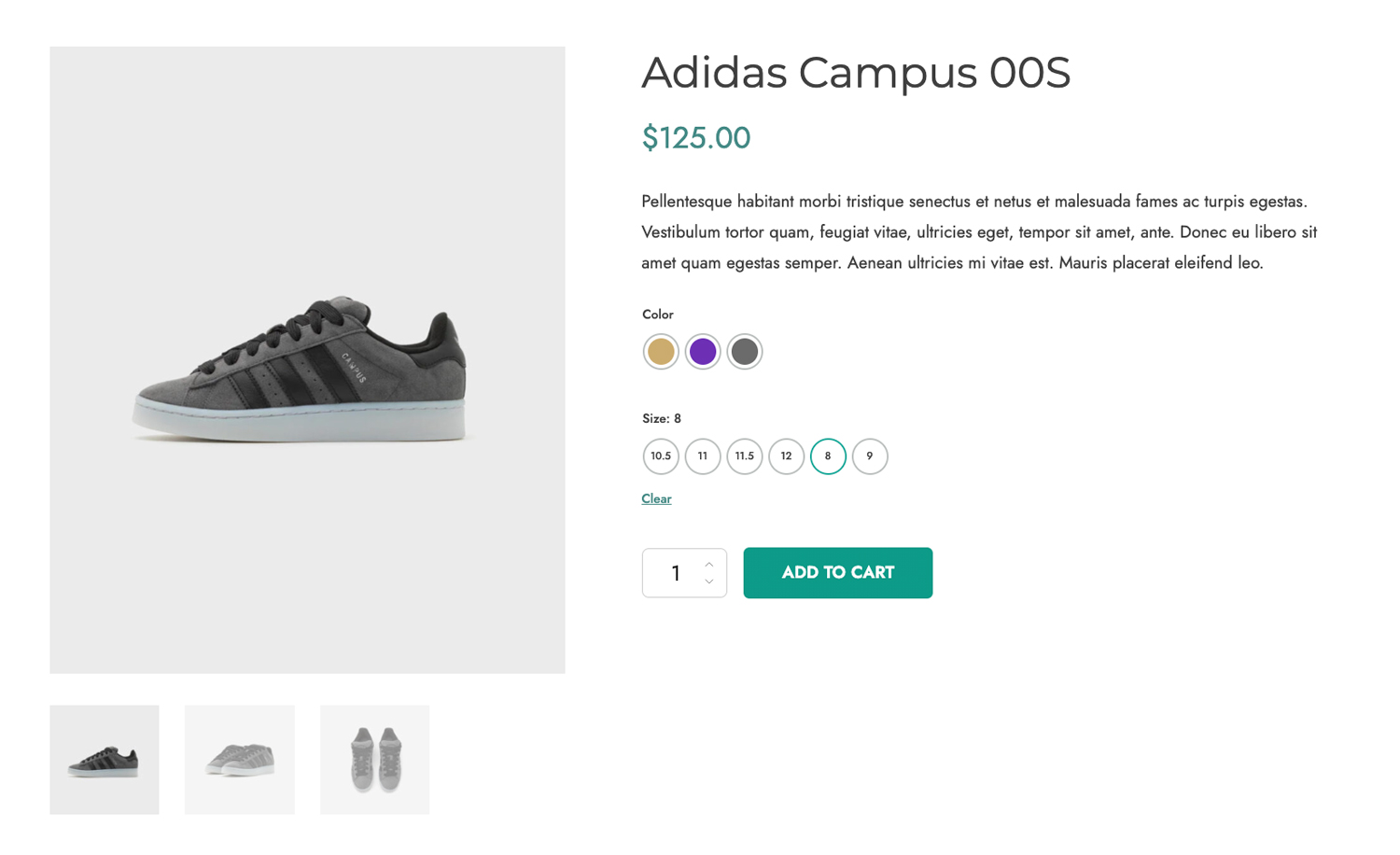This screenshot has height=855, width=1400.
Task: Choose the purple color option
Action: (x=703, y=352)
